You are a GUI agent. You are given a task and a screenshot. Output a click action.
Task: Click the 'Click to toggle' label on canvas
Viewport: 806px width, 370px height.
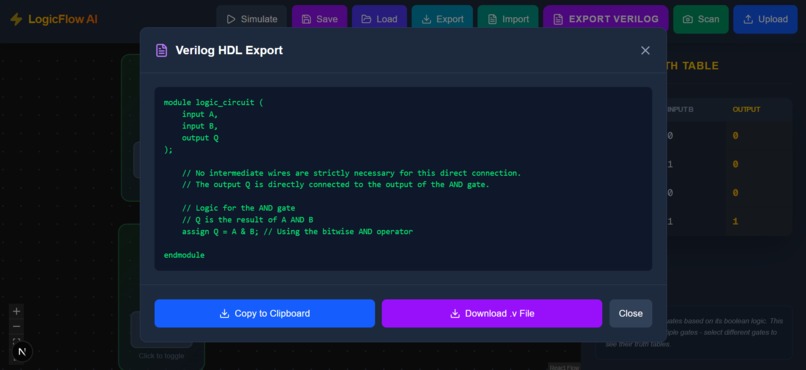click(161, 356)
